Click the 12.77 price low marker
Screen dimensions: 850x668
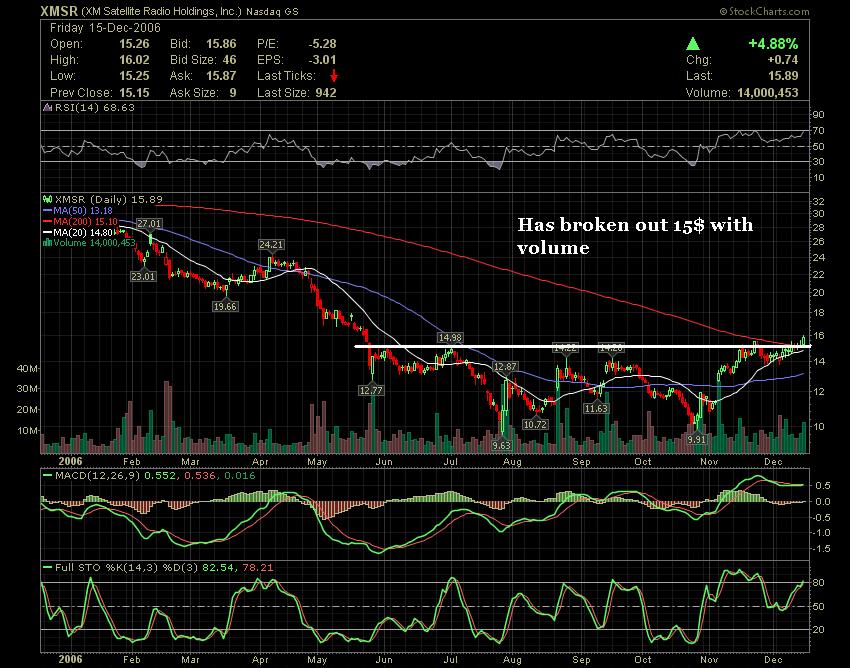[x=371, y=390]
